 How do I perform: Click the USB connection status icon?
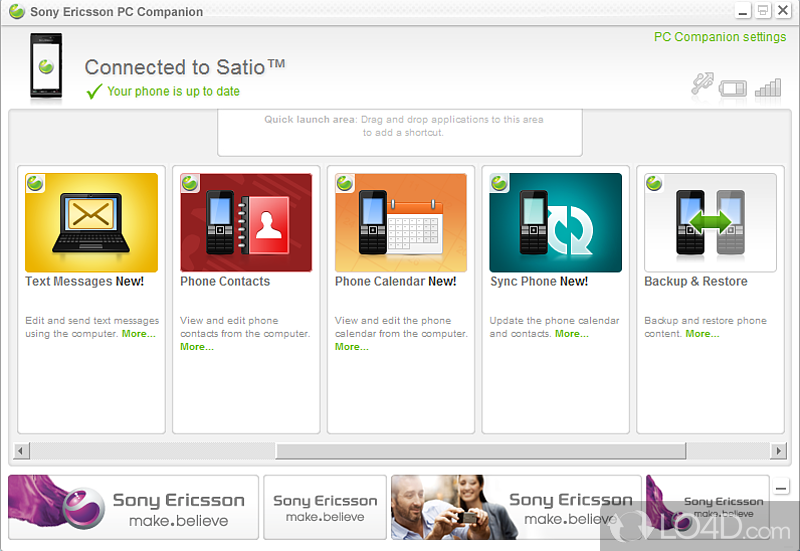click(x=703, y=85)
